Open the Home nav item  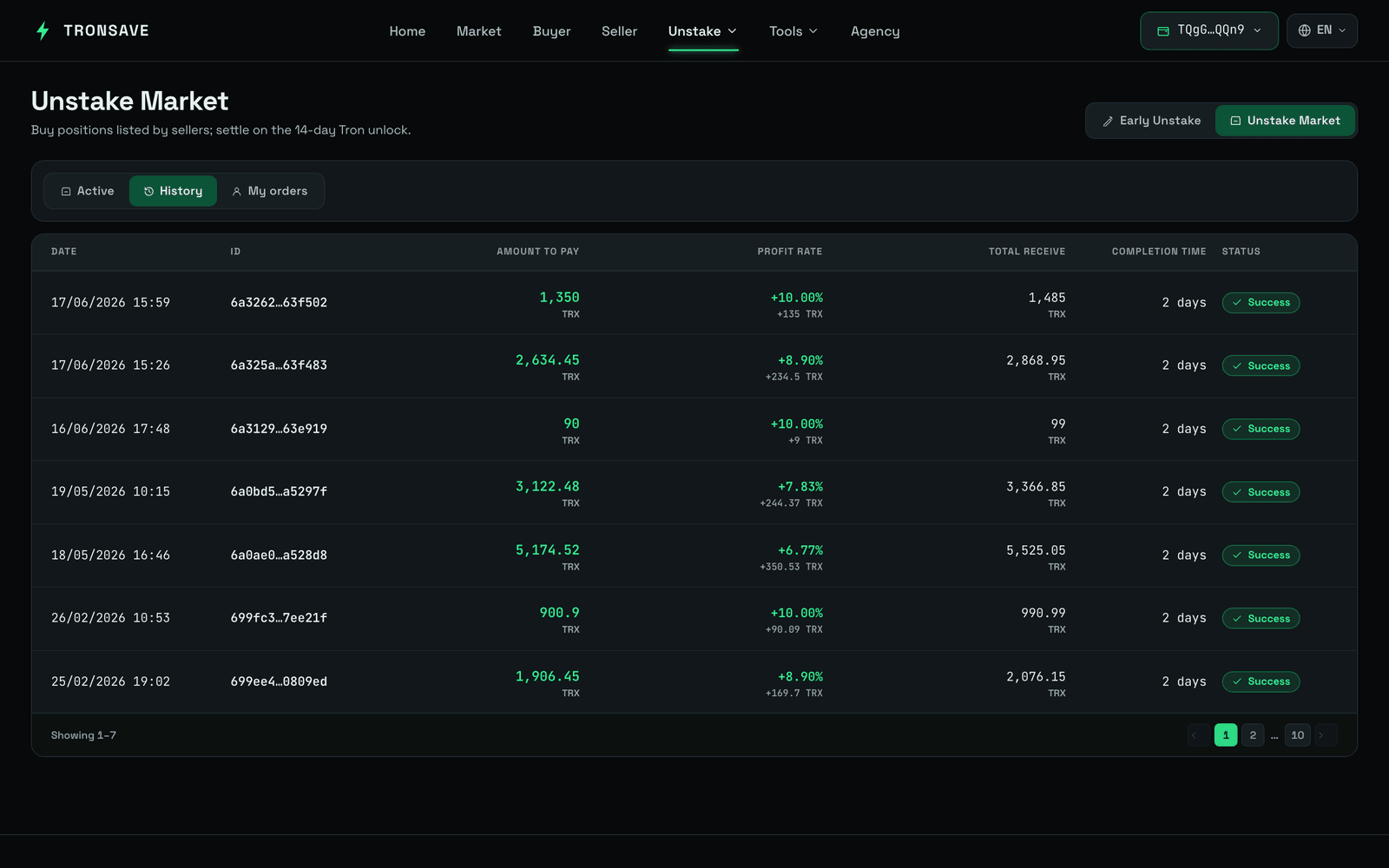tap(407, 31)
